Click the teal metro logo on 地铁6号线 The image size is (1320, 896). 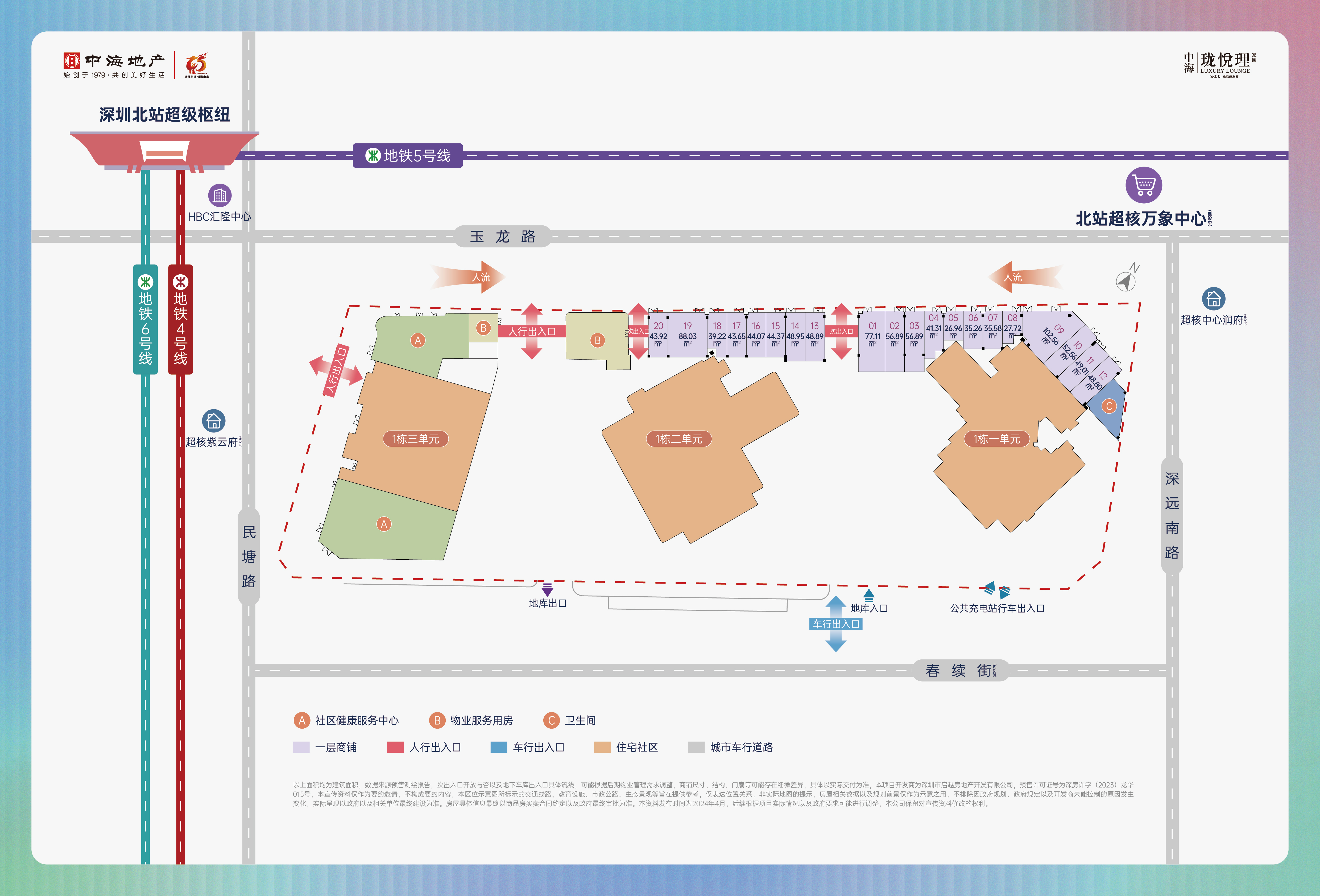(145, 282)
